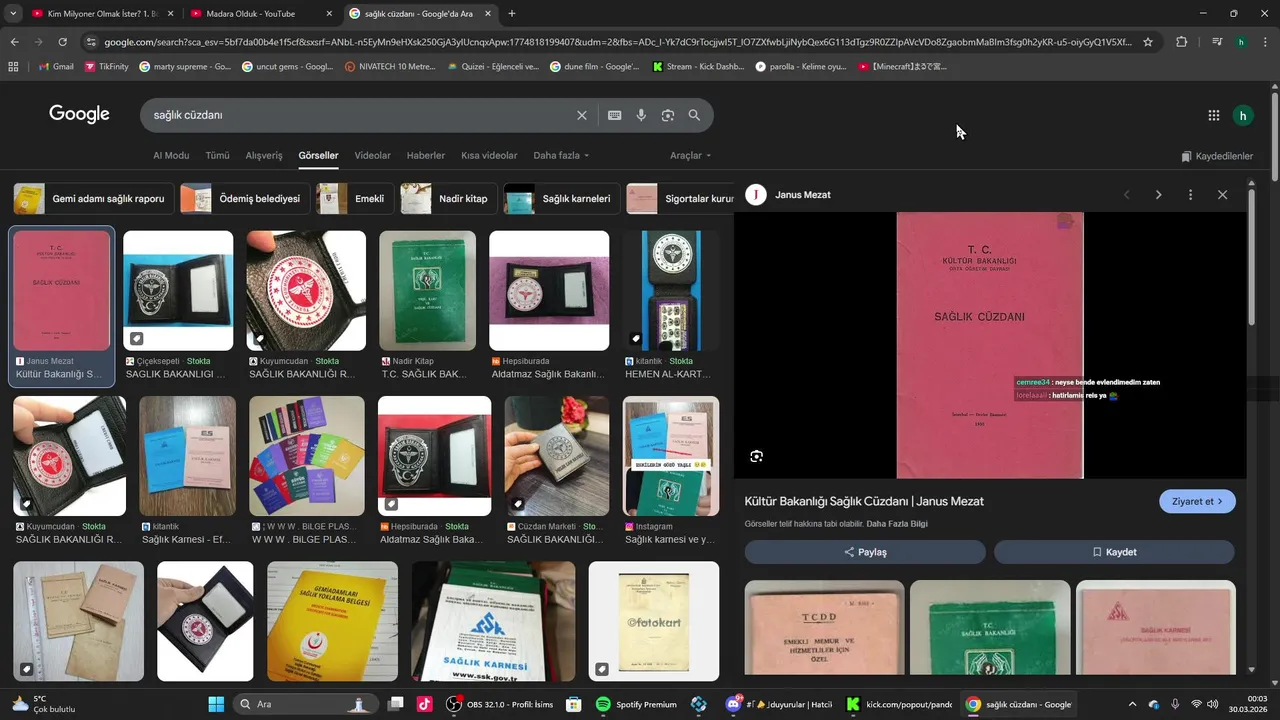1280x720 pixels.
Task: Open the media control toolbar icon
Action: pyautogui.click(x=1216, y=42)
